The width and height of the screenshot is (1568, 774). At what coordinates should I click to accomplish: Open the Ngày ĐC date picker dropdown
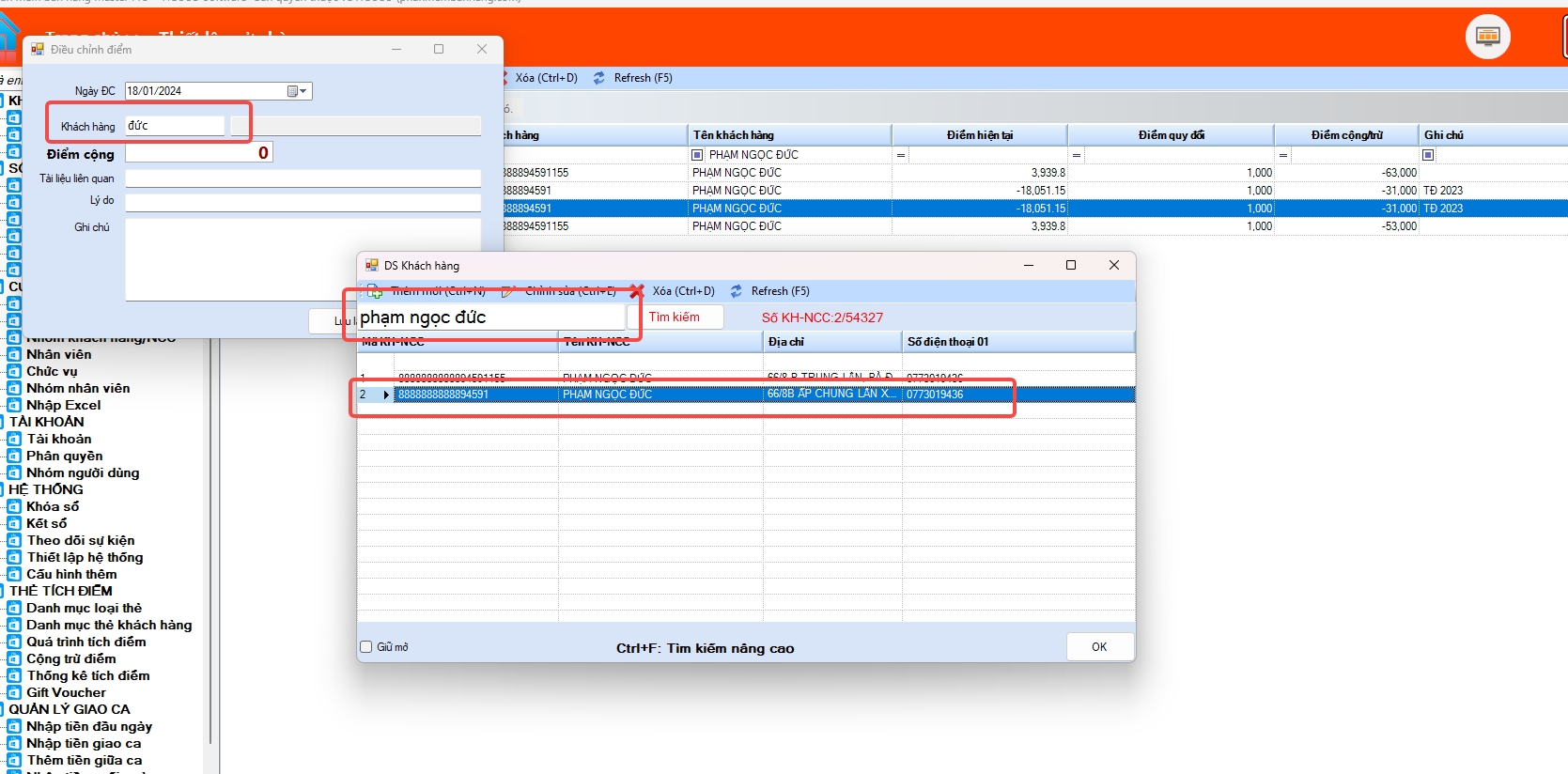point(298,91)
